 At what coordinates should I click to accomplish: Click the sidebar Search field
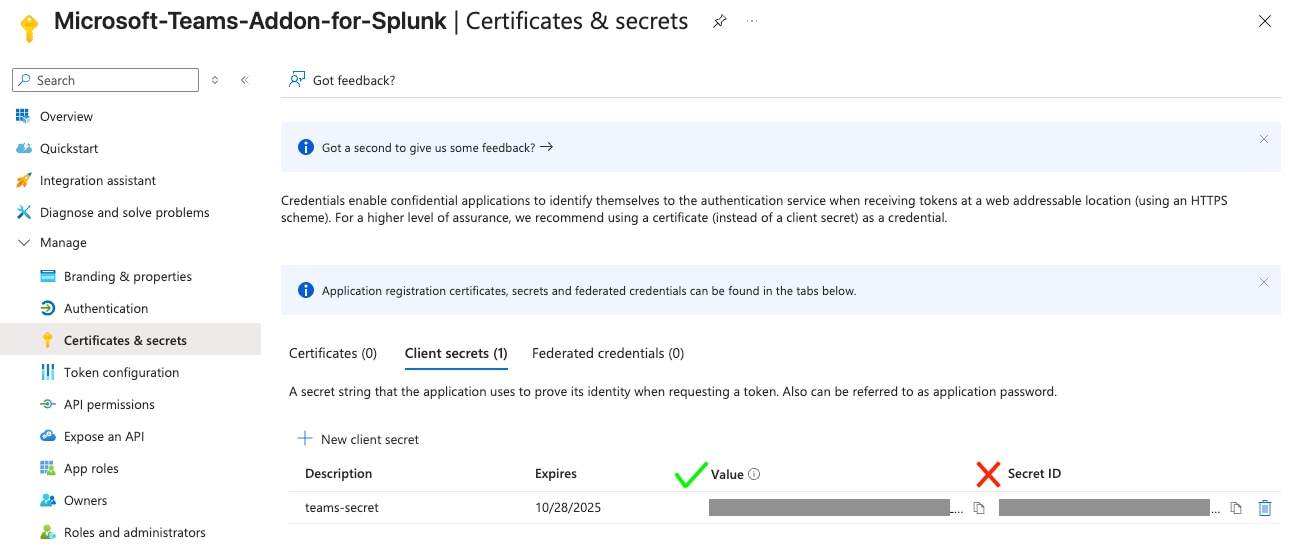click(x=106, y=80)
